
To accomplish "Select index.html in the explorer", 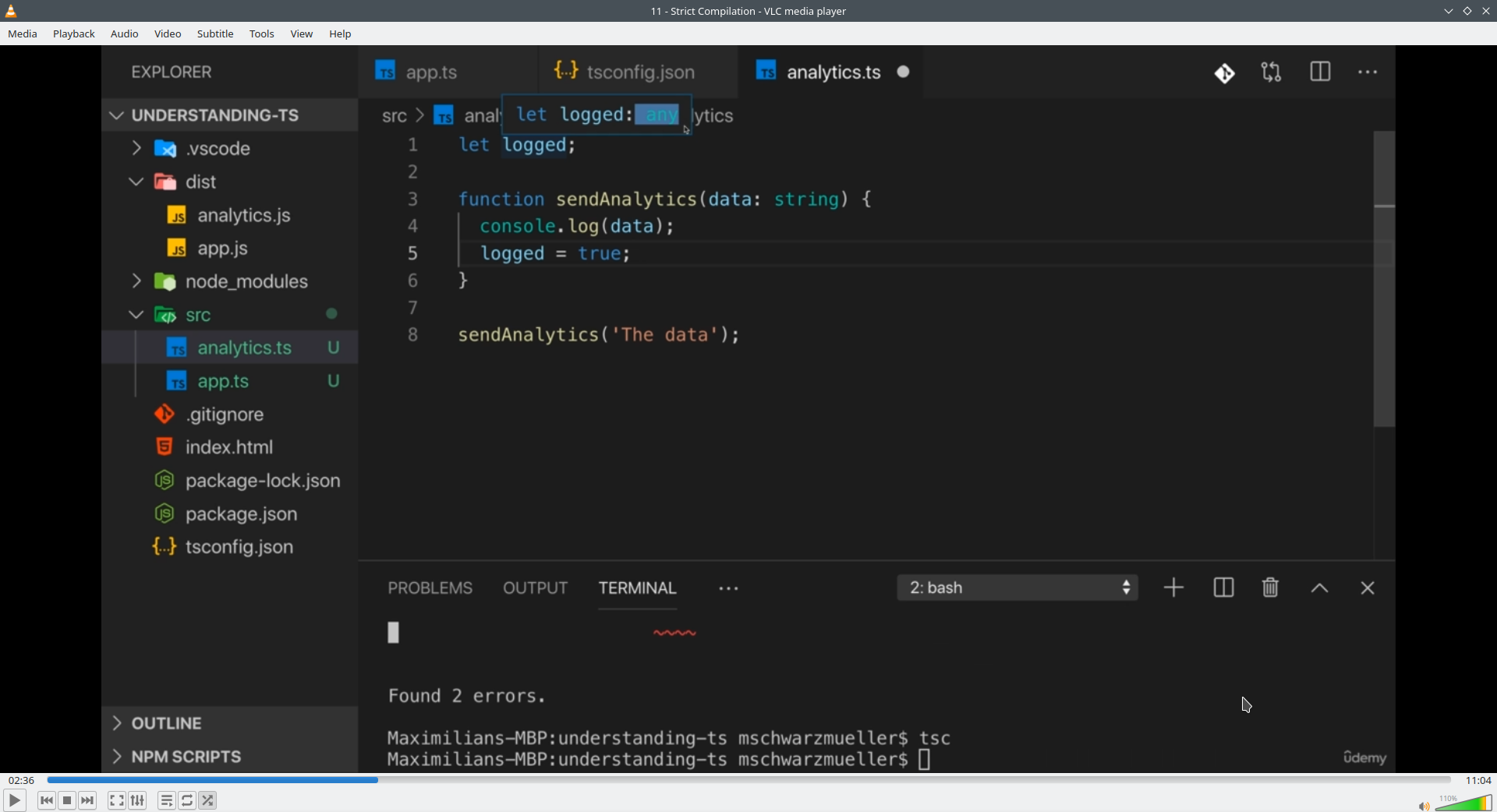I will tap(229, 447).
